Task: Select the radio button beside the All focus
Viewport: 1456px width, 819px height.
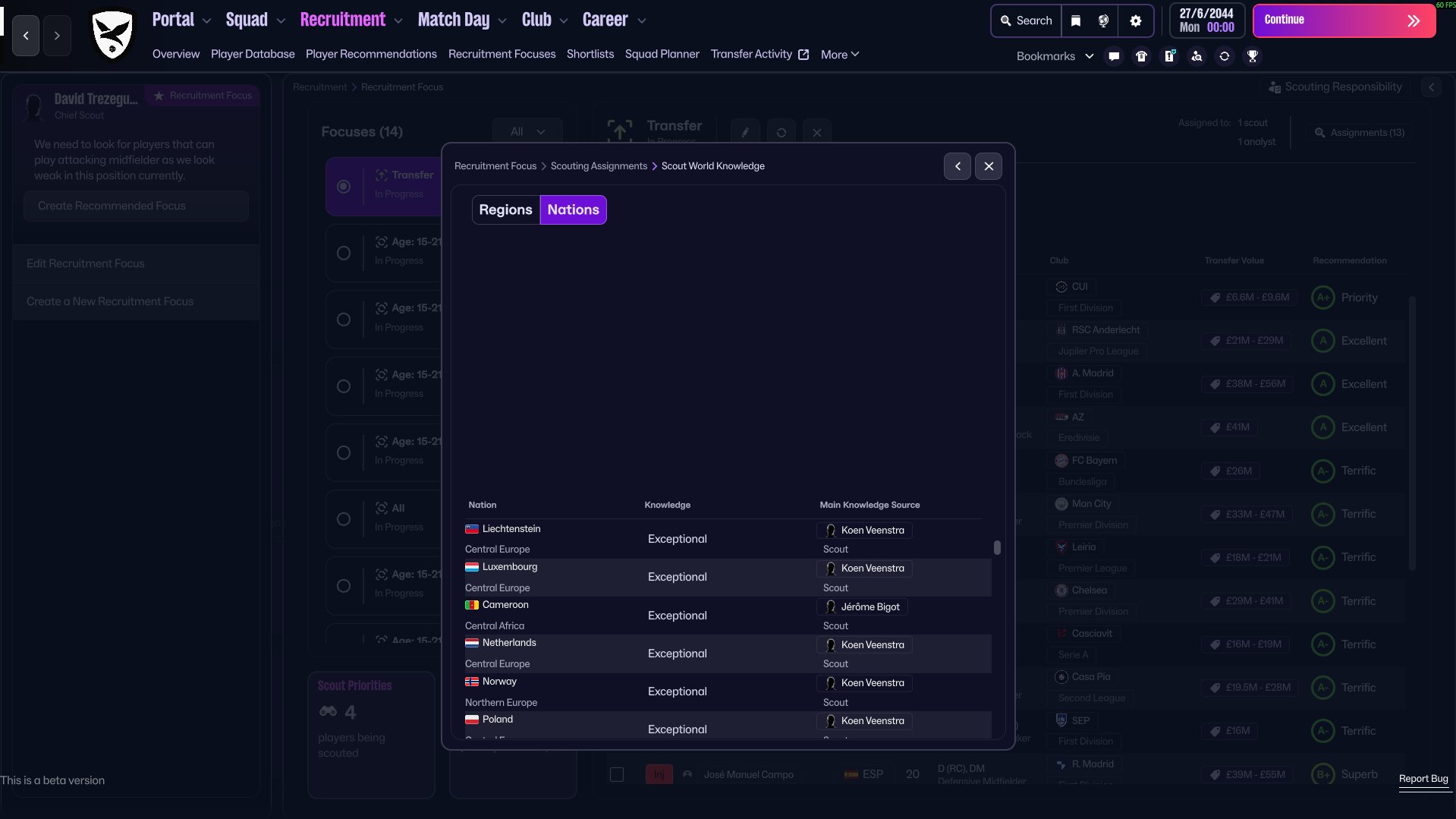Action: [344, 519]
